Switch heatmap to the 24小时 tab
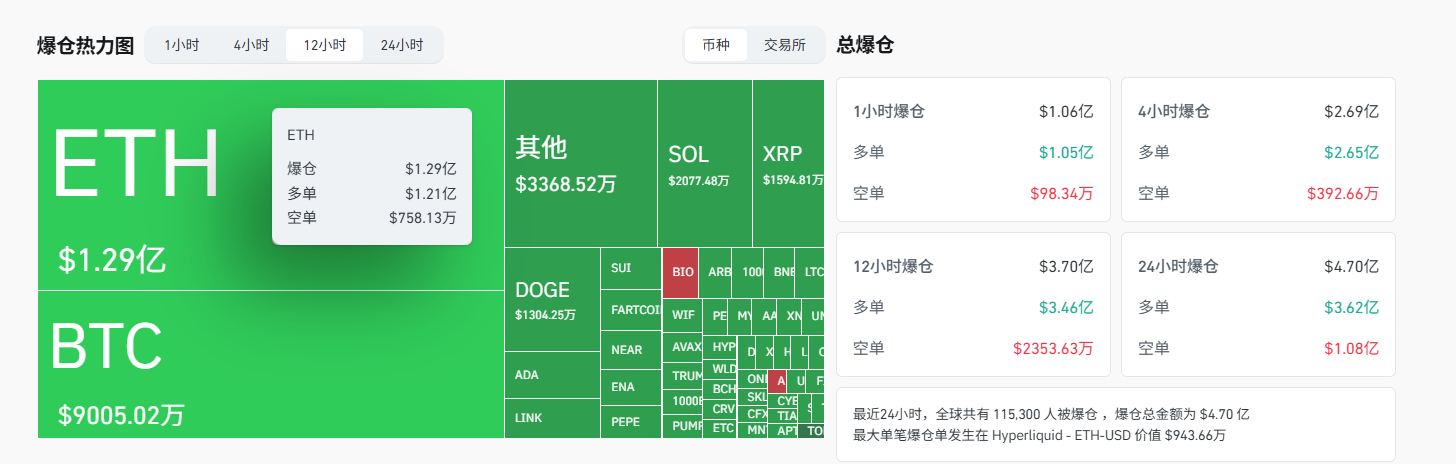This screenshot has width=1456, height=464. [401, 45]
